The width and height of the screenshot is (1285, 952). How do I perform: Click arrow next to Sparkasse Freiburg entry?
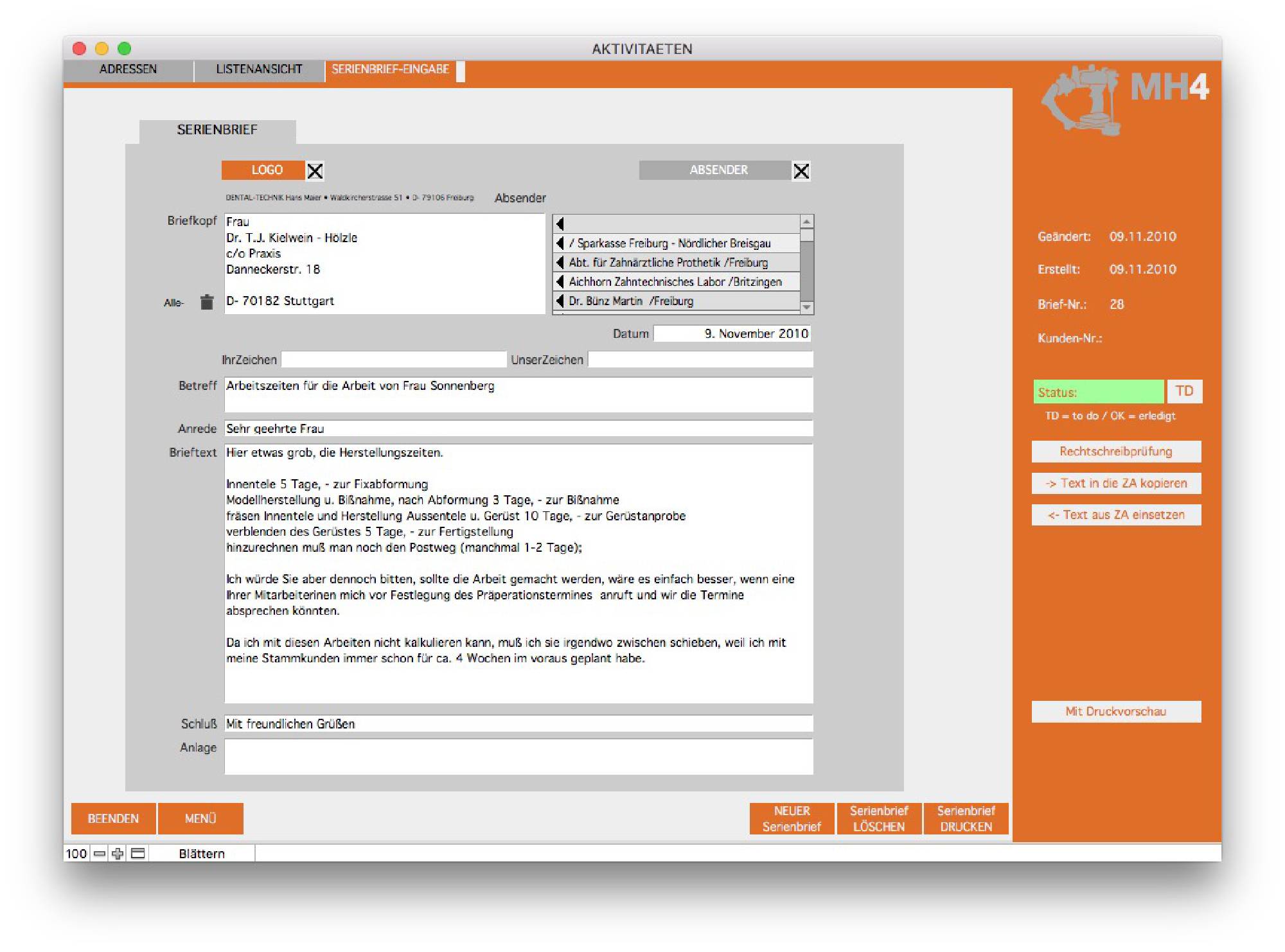pyautogui.click(x=560, y=243)
